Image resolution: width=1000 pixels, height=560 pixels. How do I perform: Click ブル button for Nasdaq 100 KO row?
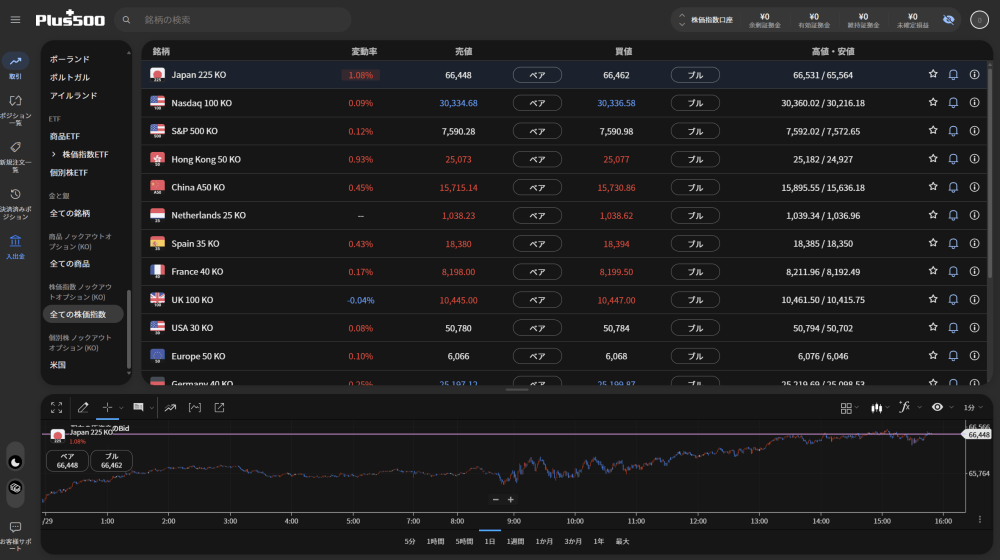tap(695, 103)
